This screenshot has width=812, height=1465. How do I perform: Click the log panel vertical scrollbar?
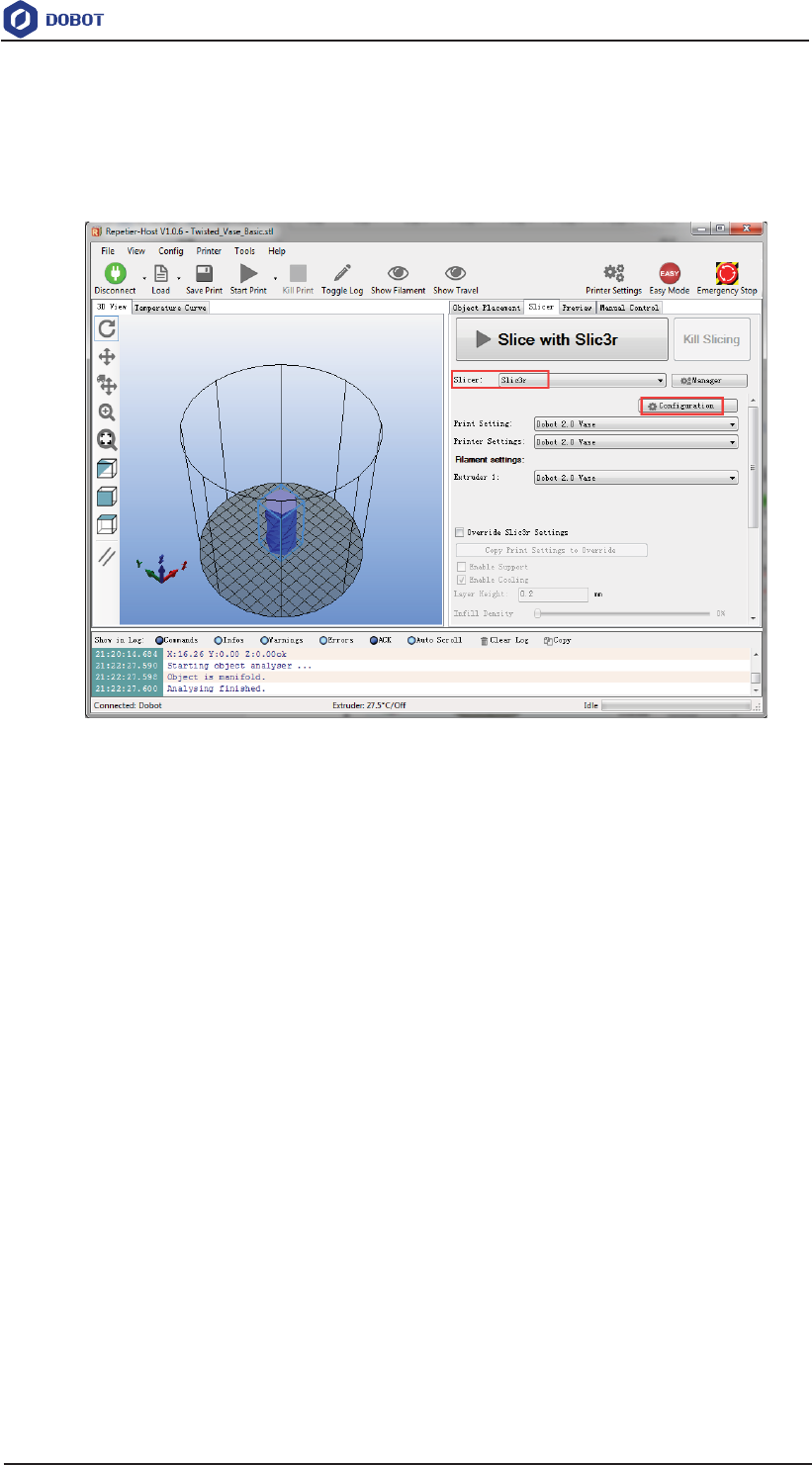click(755, 672)
